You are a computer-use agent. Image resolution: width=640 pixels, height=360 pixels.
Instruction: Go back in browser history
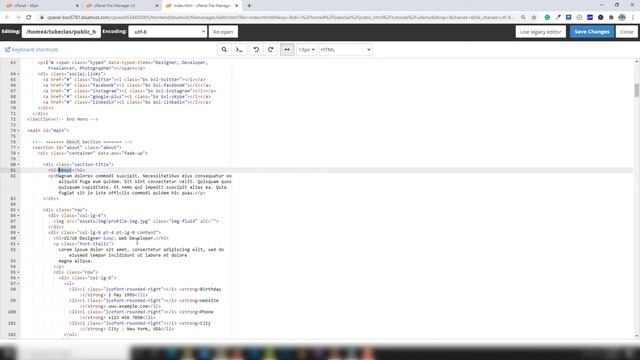pos(7,17)
